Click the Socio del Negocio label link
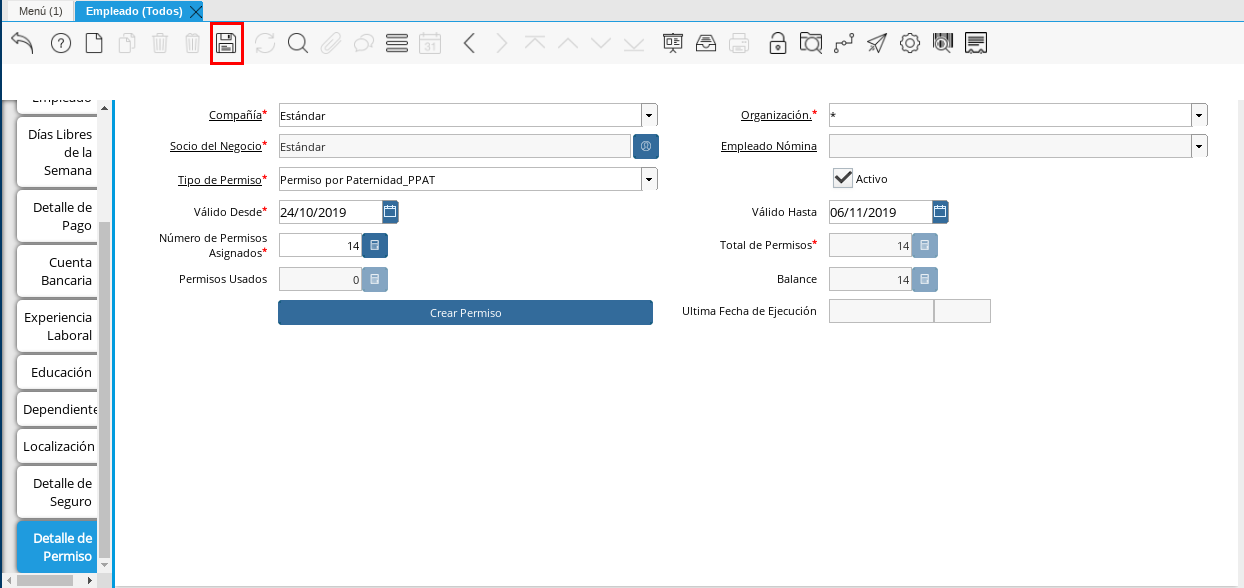Screen dimensions: 1244x588 click(x=216, y=146)
